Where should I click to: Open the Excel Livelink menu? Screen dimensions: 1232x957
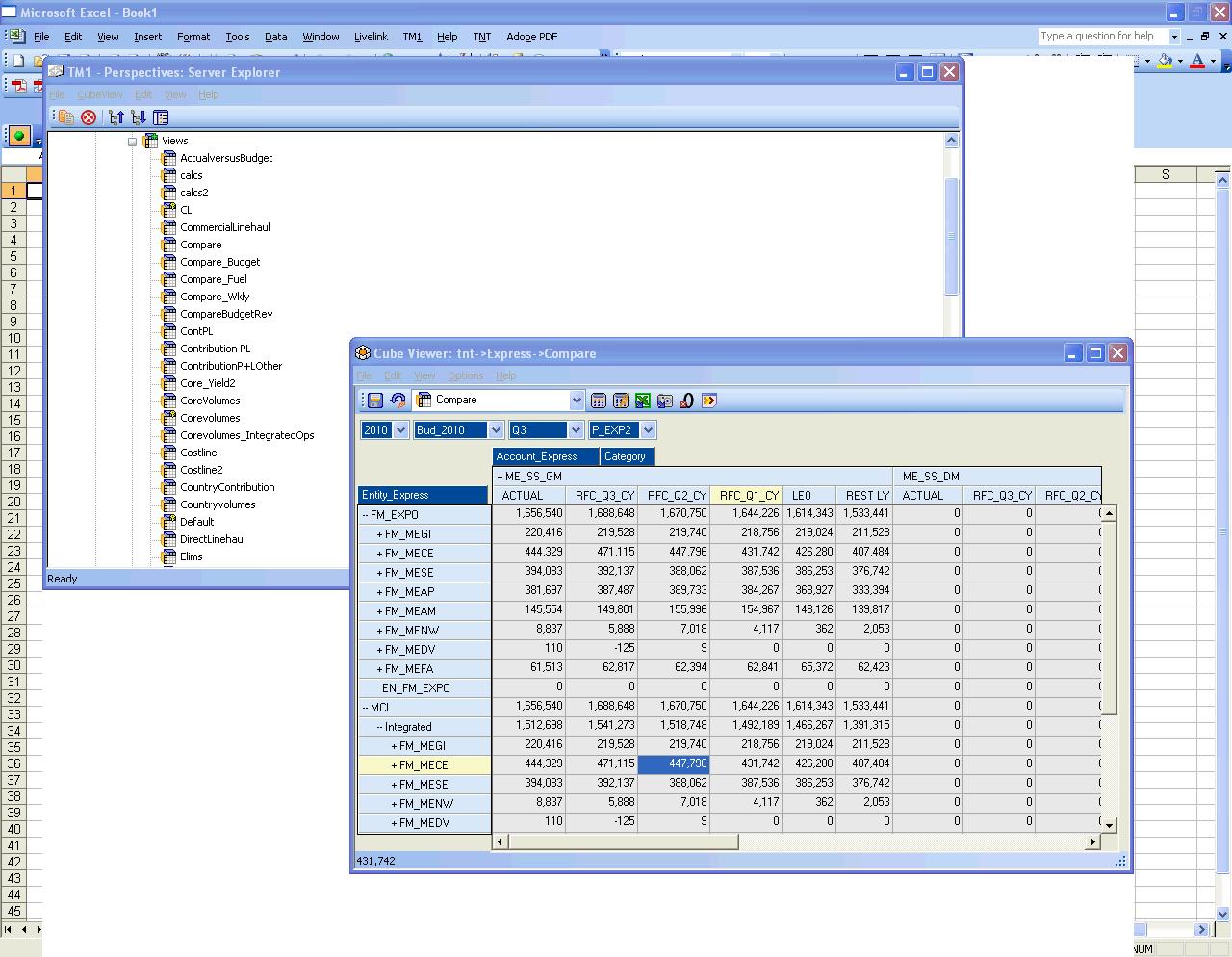point(371,37)
